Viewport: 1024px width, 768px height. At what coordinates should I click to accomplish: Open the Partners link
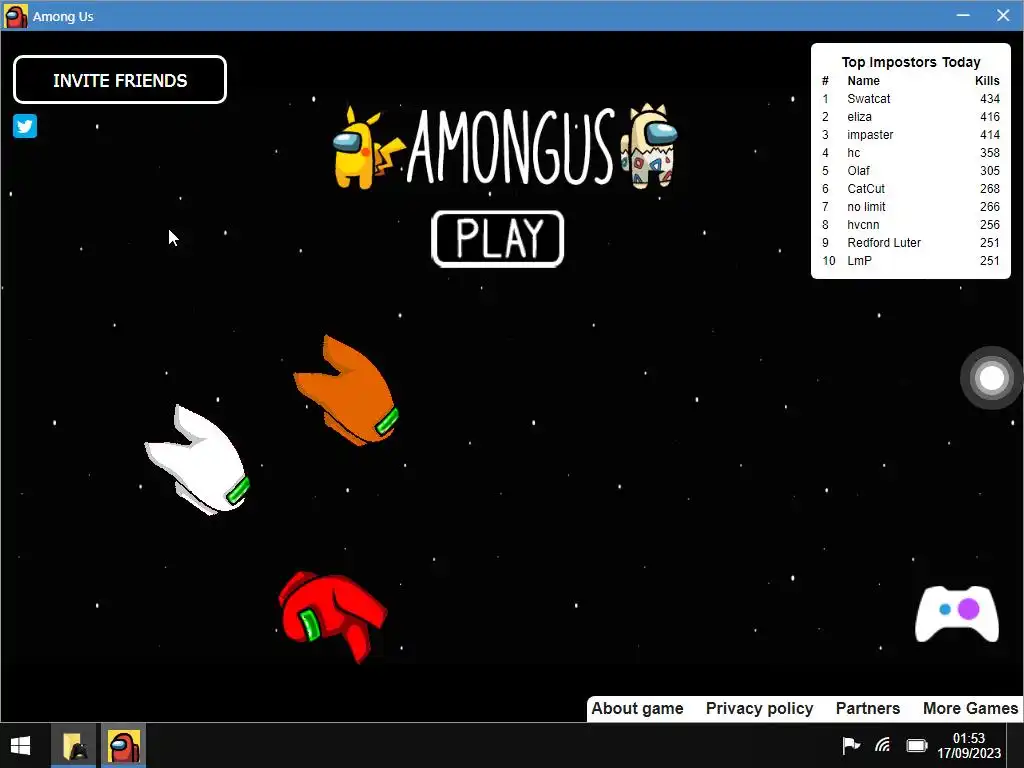868,709
